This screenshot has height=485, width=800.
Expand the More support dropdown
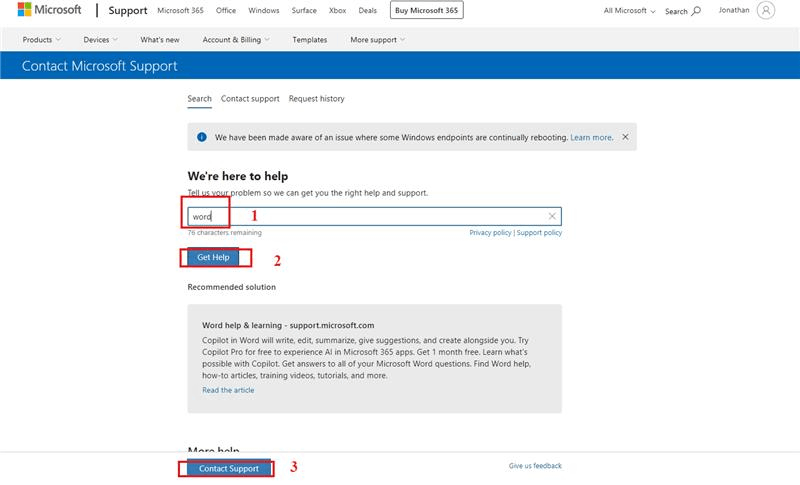coord(377,39)
